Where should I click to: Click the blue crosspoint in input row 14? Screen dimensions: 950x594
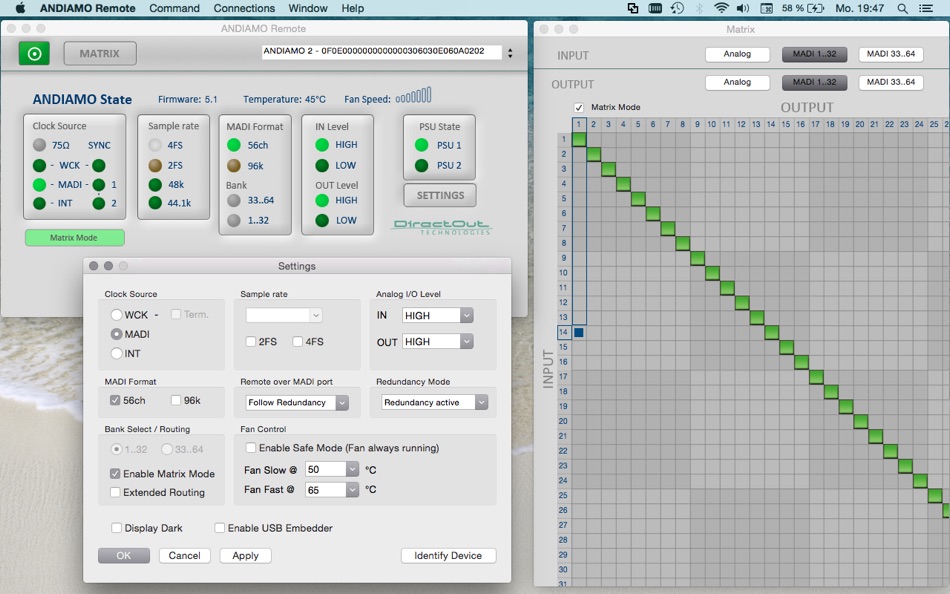[x=579, y=332]
